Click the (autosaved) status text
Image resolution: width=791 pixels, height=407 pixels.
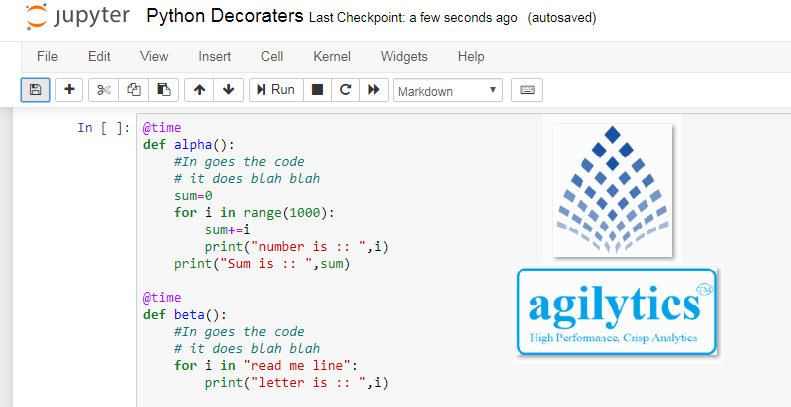561,18
